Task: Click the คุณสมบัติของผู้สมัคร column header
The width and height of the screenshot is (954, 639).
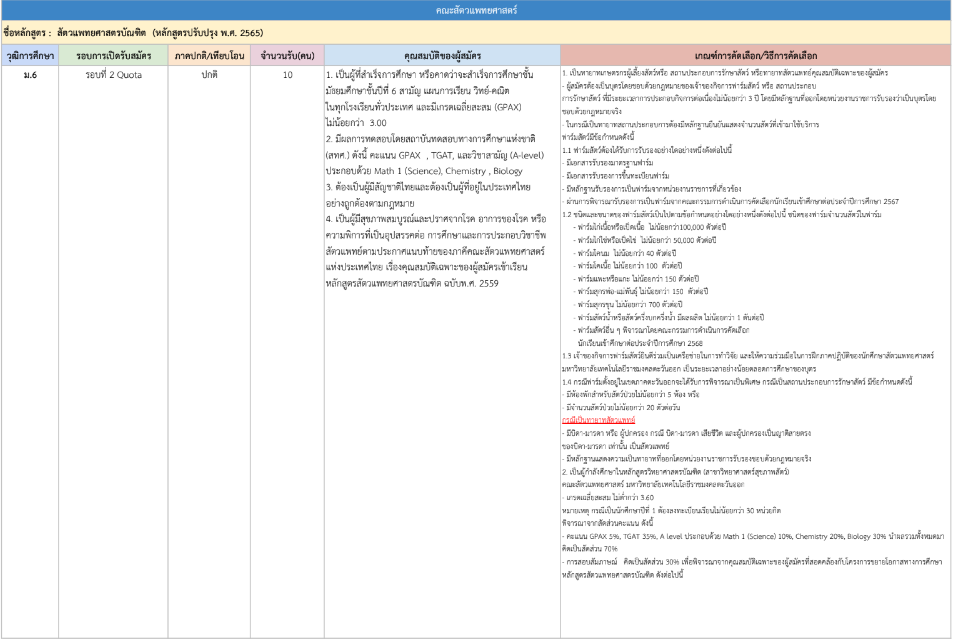Action: [x=441, y=56]
